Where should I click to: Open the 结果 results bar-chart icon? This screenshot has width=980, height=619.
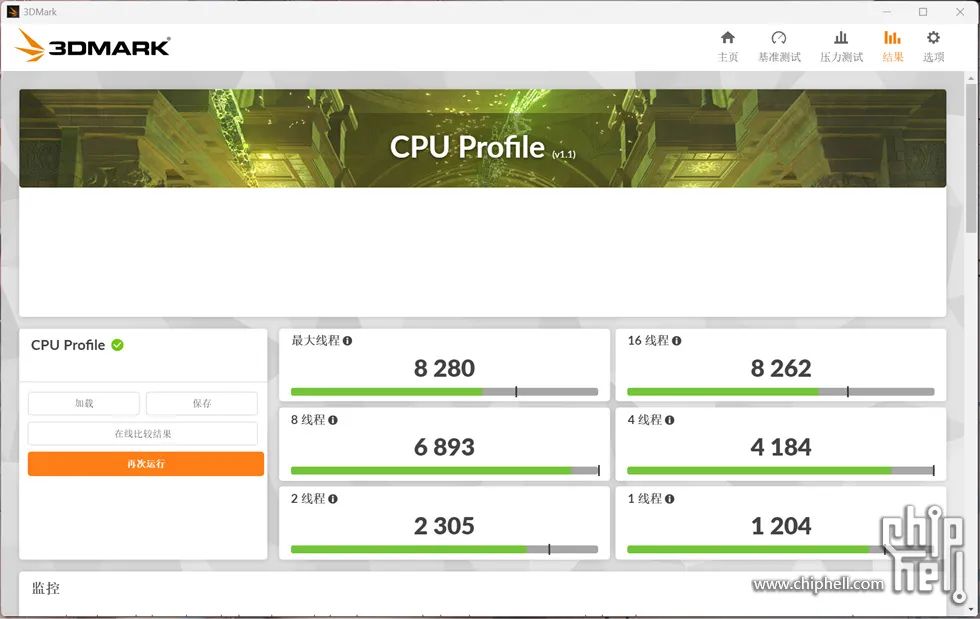pos(892,38)
